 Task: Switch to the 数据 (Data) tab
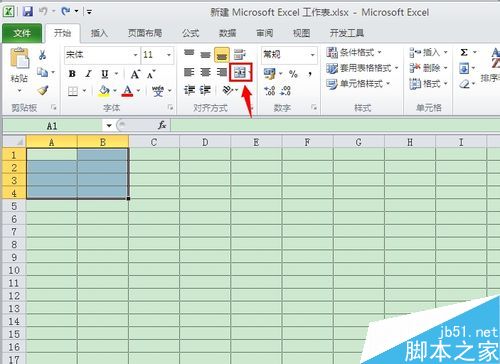tap(228, 33)
